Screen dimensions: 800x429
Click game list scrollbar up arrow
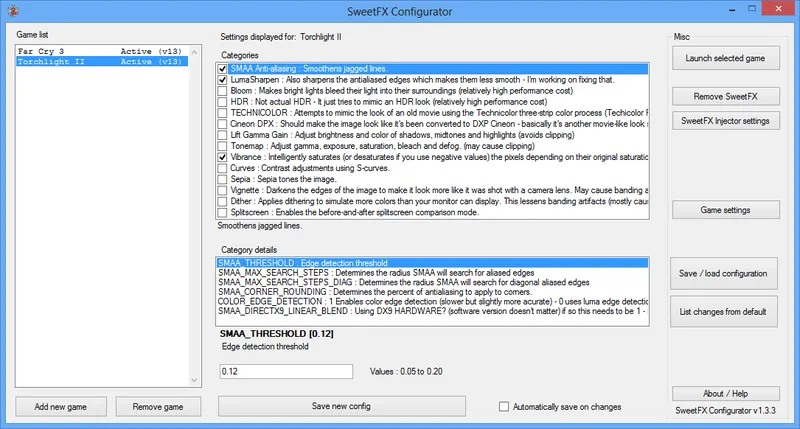[194, 52]
